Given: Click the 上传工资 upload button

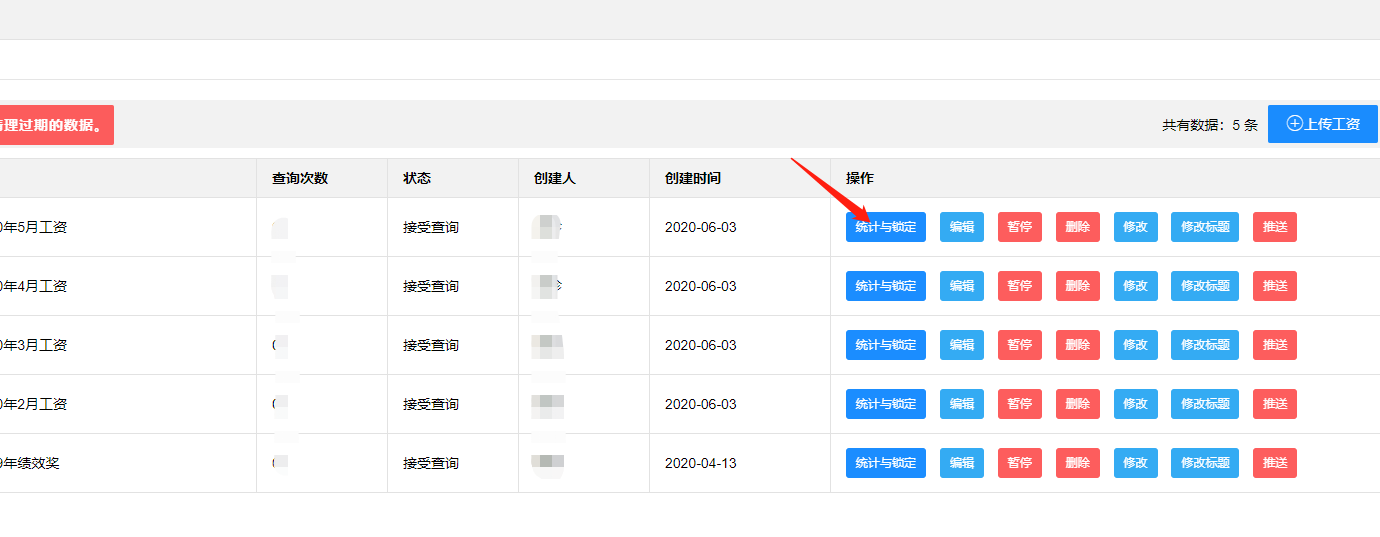Looking at the screenshot, I should tap(1322, 124).
